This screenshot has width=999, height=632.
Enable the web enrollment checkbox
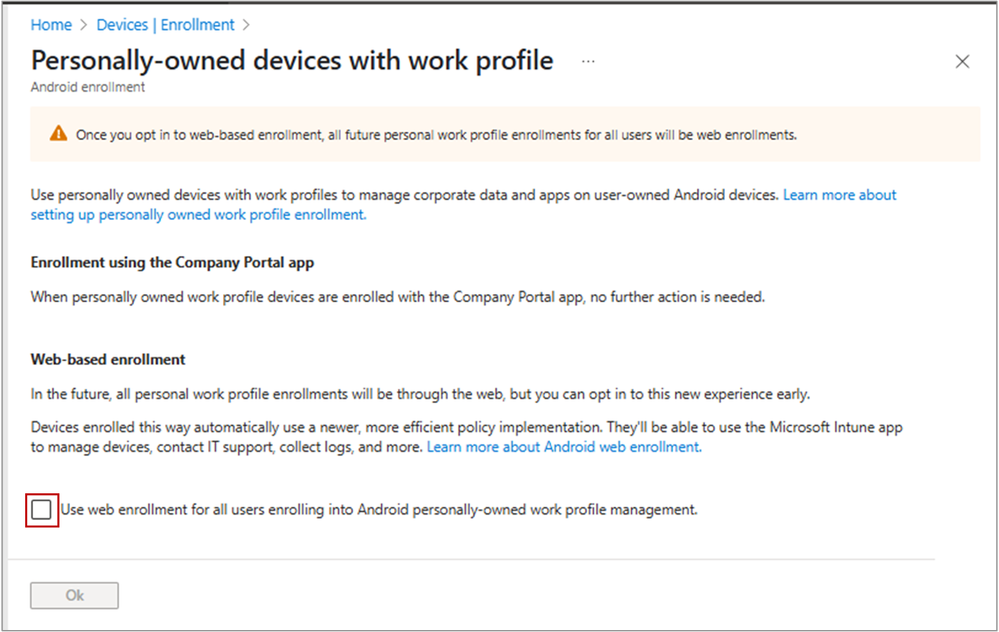point(41,510)
